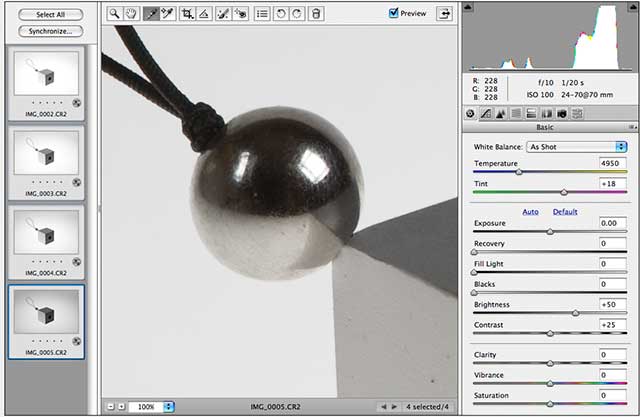Click the Temperature value field 4950
Screen dimensions: 640x417
coord(613,163)
